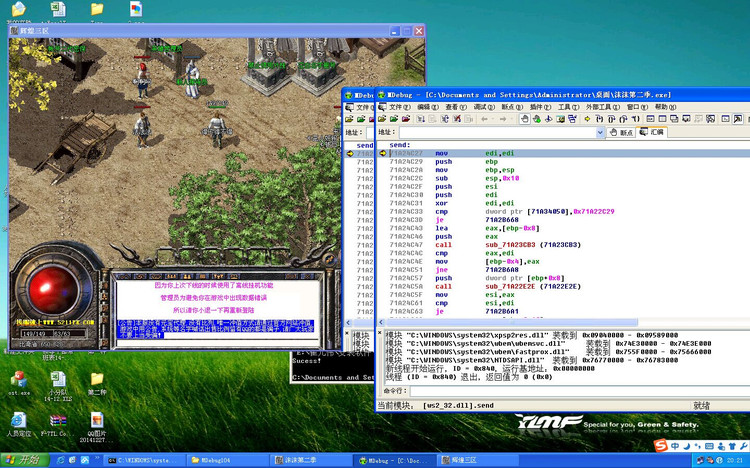Open the 窗口 menu in MDebug
This screenshot has height=468, width=750.
tap(638, 107)
